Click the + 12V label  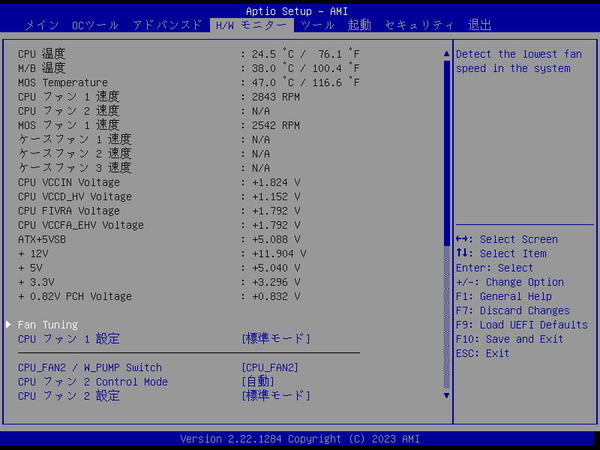pos(33,254)
